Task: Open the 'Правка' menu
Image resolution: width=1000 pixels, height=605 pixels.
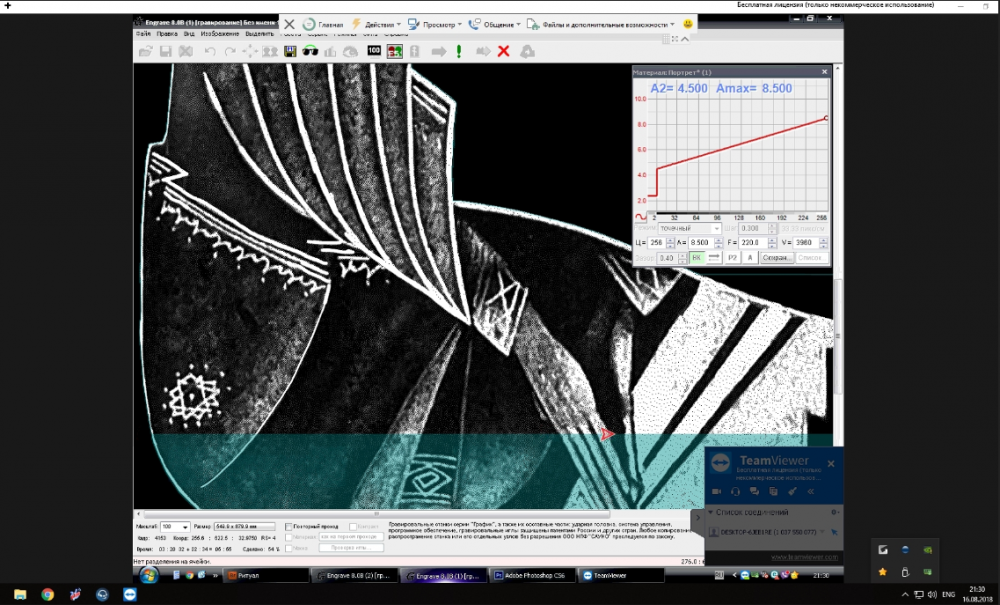Action: pos(167,33)
